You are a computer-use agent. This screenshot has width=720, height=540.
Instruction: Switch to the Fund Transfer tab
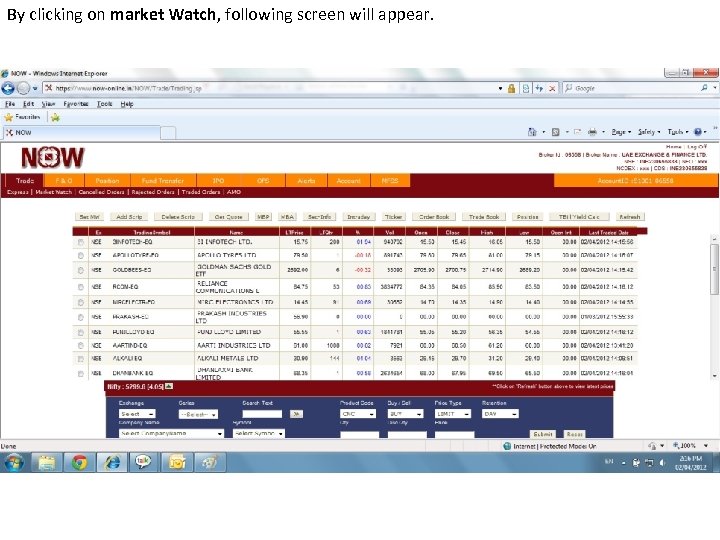point(163,180)
